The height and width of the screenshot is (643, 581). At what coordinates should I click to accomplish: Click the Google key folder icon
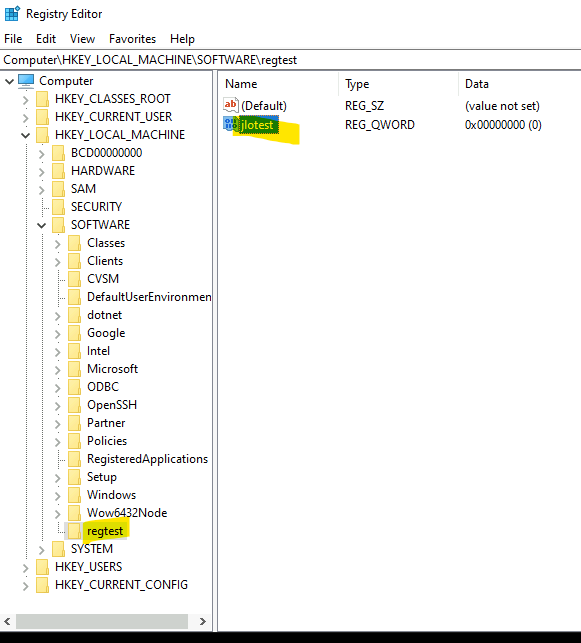(x=74, y=333)
